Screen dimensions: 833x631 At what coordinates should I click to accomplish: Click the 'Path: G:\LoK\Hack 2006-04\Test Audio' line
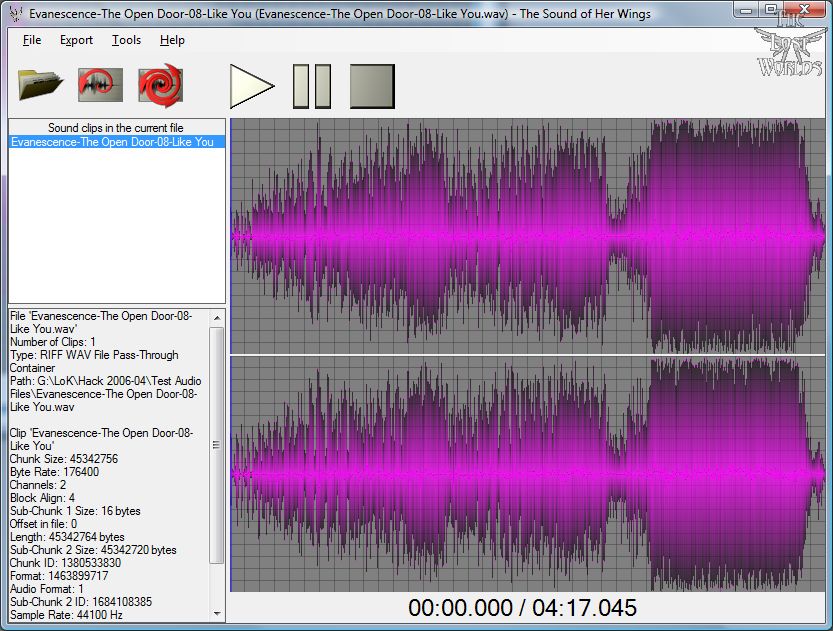coord(106,381)
